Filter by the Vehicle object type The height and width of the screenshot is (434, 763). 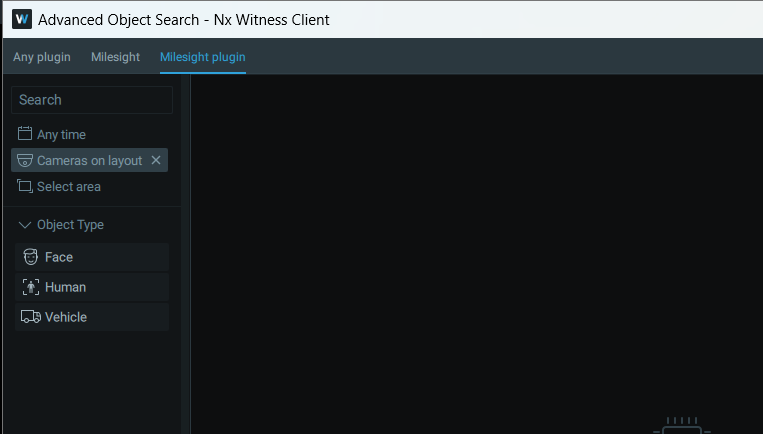pyautogui.click(x=92, y=317)
